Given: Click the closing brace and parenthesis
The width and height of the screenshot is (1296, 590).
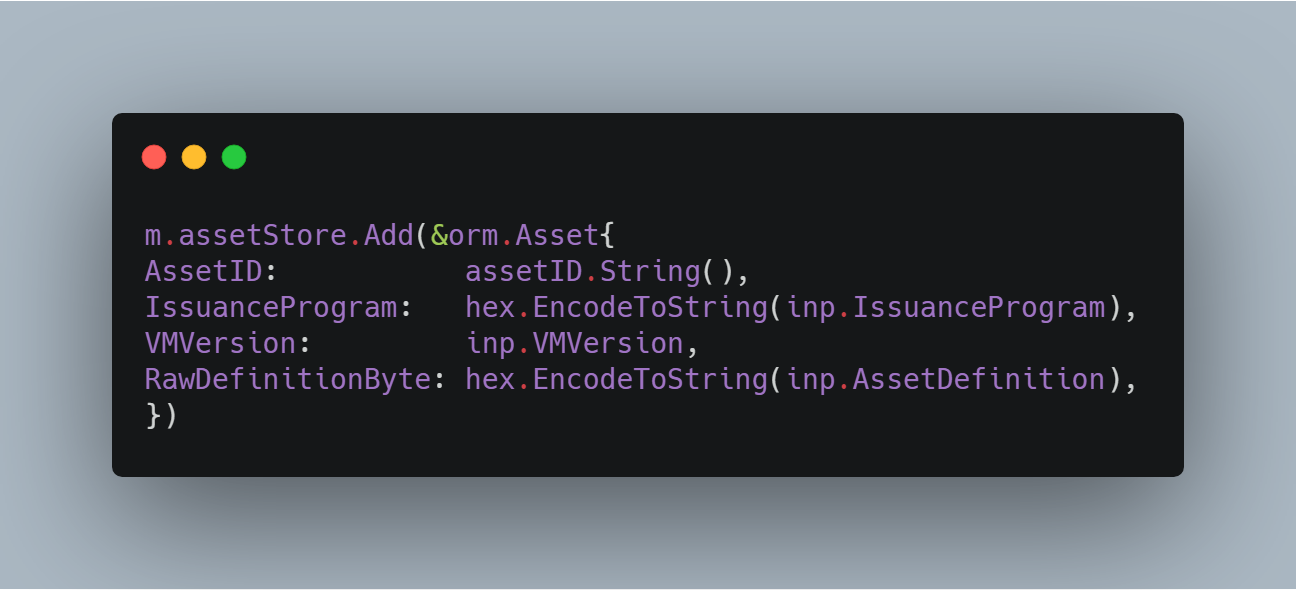Looking at the screenshot, I should pyautogui.click(x=161, y=415).
